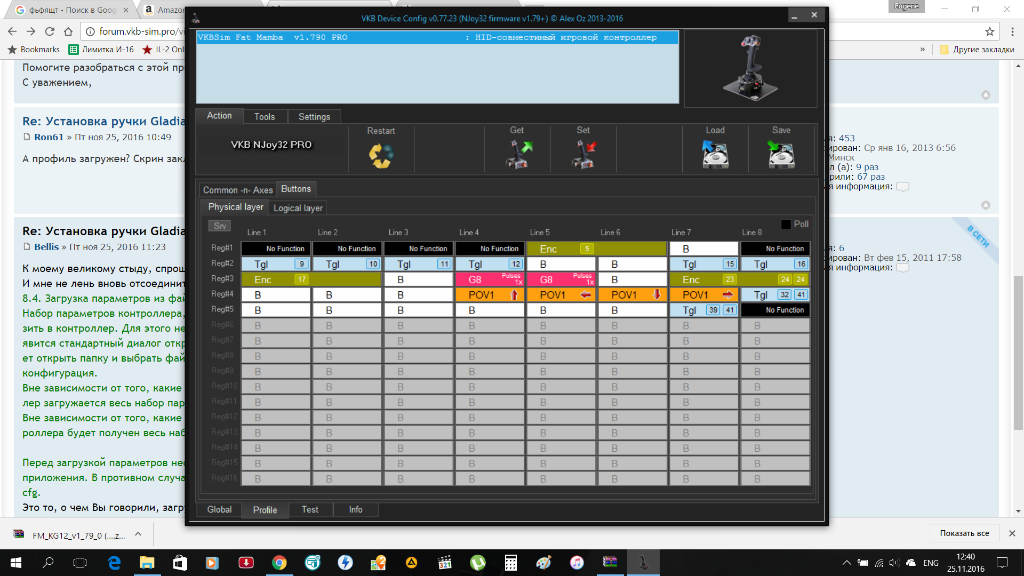Click Tgl 12 cell in Reg#2
The width and height of the screenshot is (1024, 576).
point(489,264)
